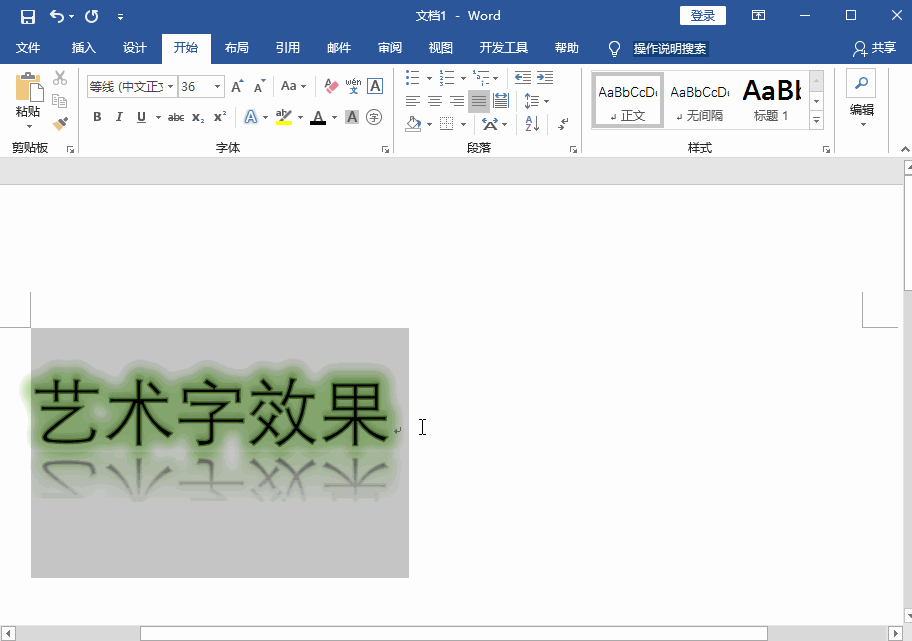The width and height of the screenshot is (912, 641).
Task: Expand the line spacing options
Action: point(546,100)
